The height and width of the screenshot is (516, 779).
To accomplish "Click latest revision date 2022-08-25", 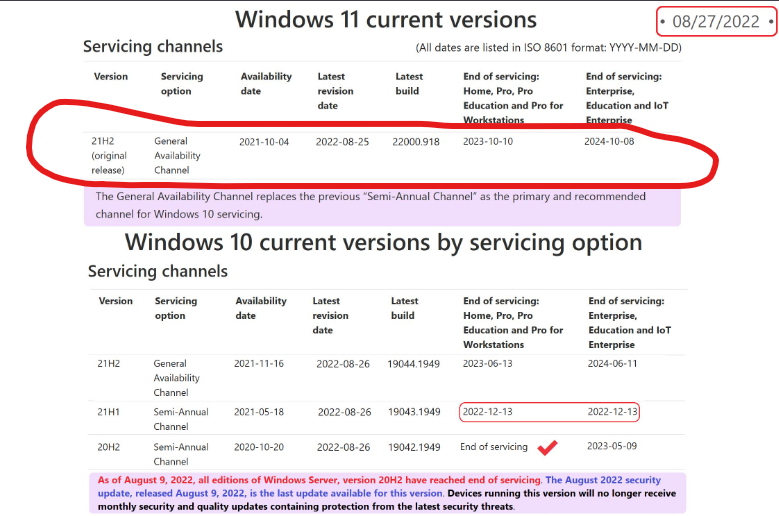I will [x=342, y=142].
